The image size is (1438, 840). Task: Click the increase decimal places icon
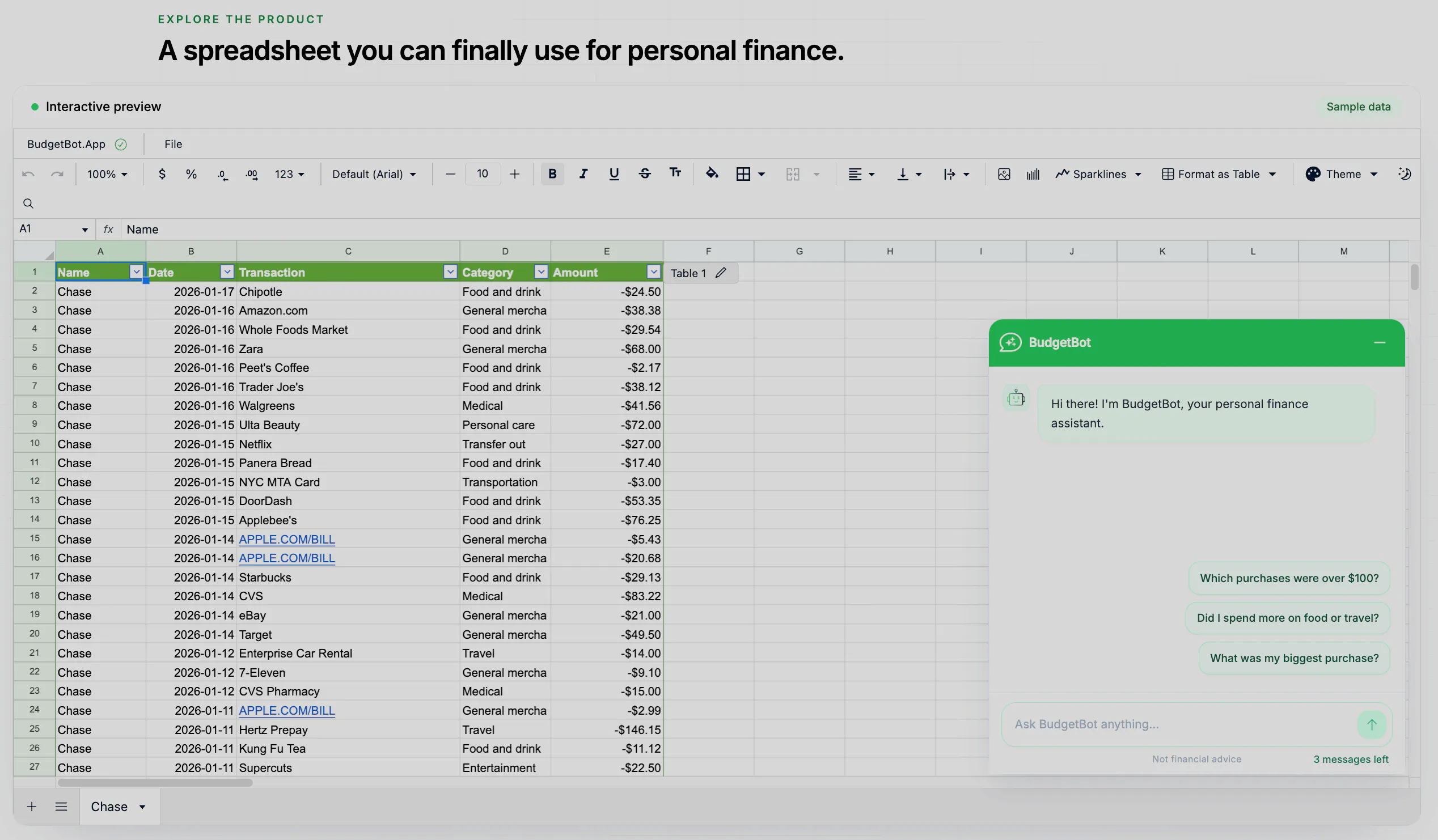[252, 175]
